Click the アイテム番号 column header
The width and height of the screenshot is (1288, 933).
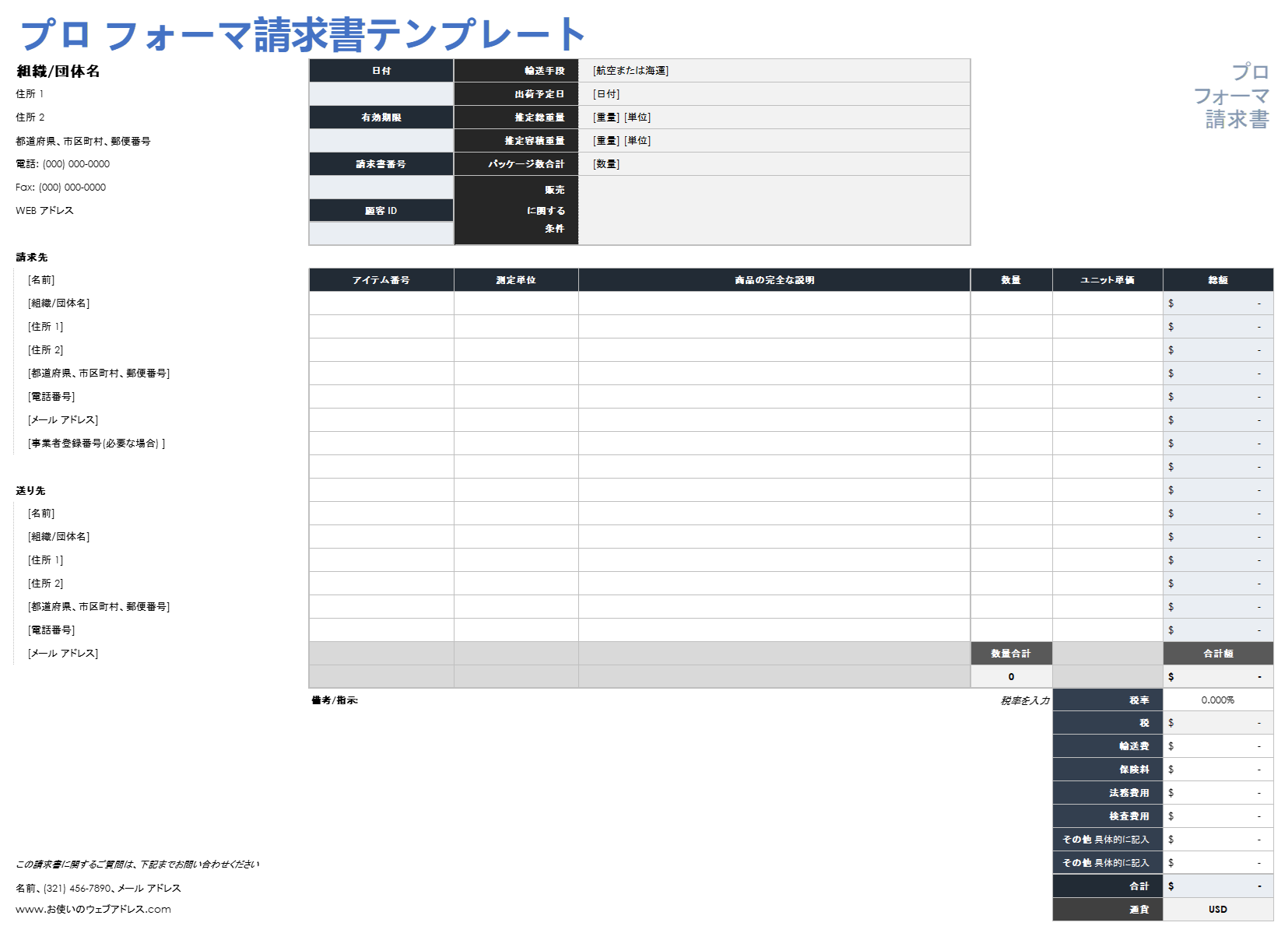pyautogui.click(x=381, y=279)
